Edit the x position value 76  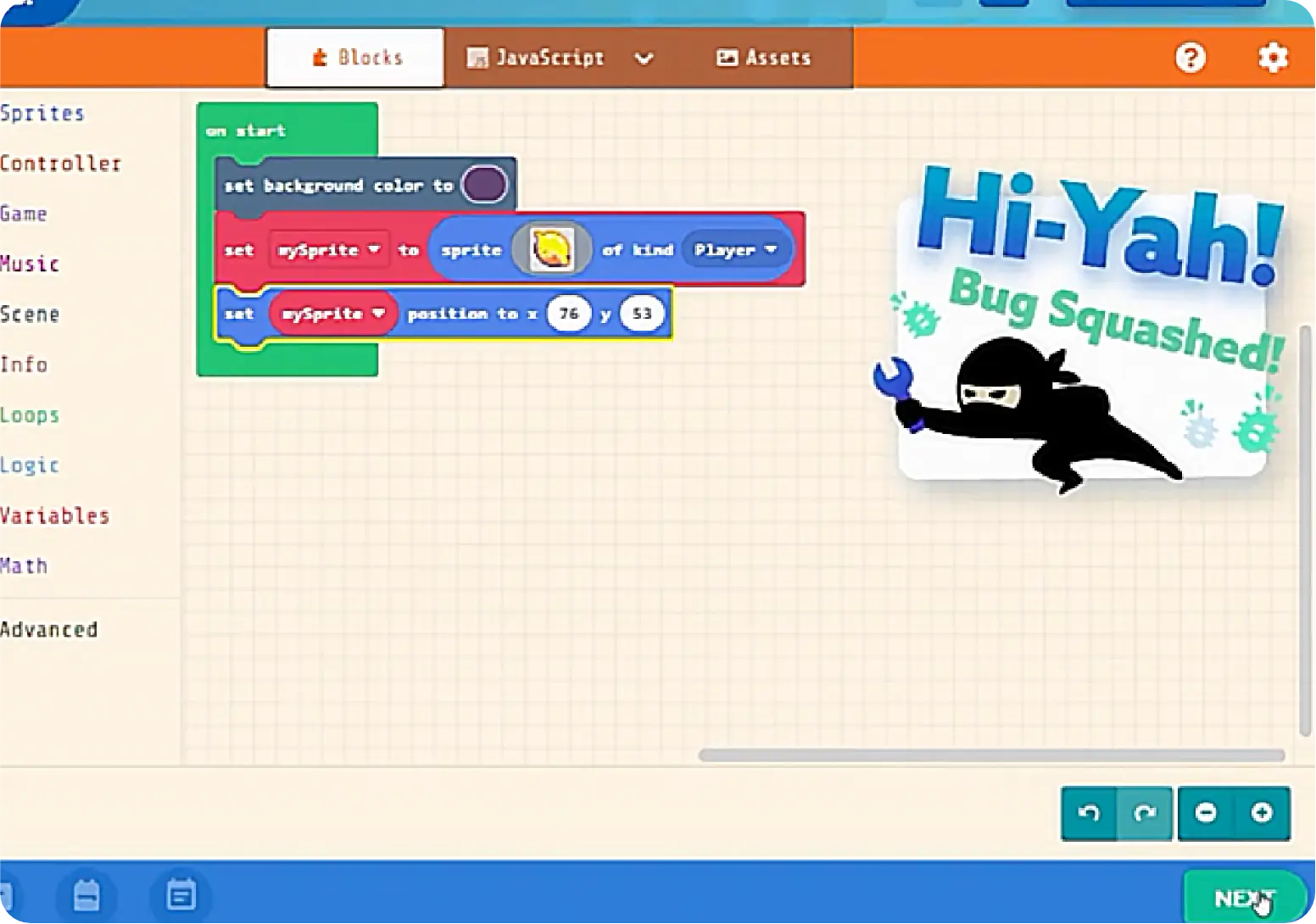point(568,314)
